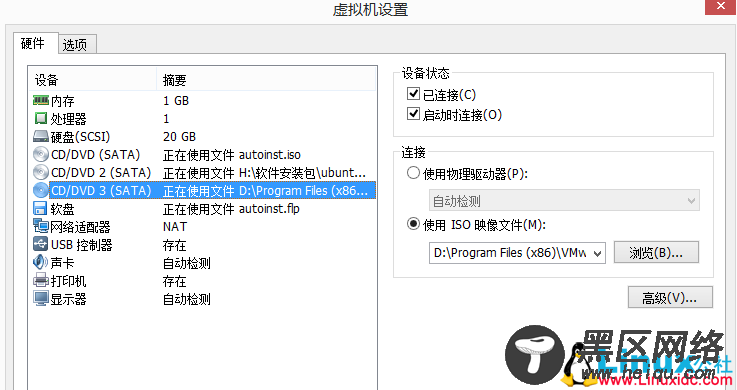Select the memory (内存) device icon
The width and height of the screenshot is (737, 390).
point(41,101)
